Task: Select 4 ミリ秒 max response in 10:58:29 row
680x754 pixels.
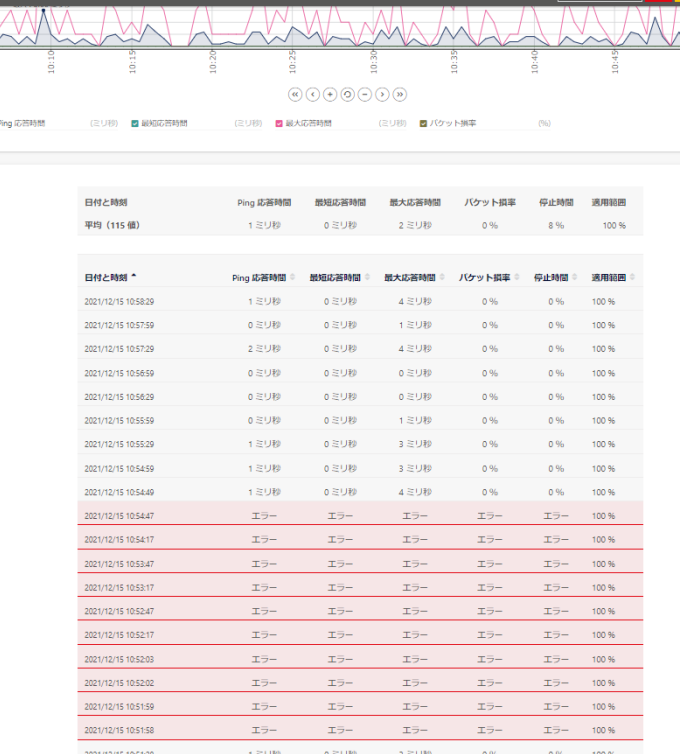Action: click(x=415, y=302)
